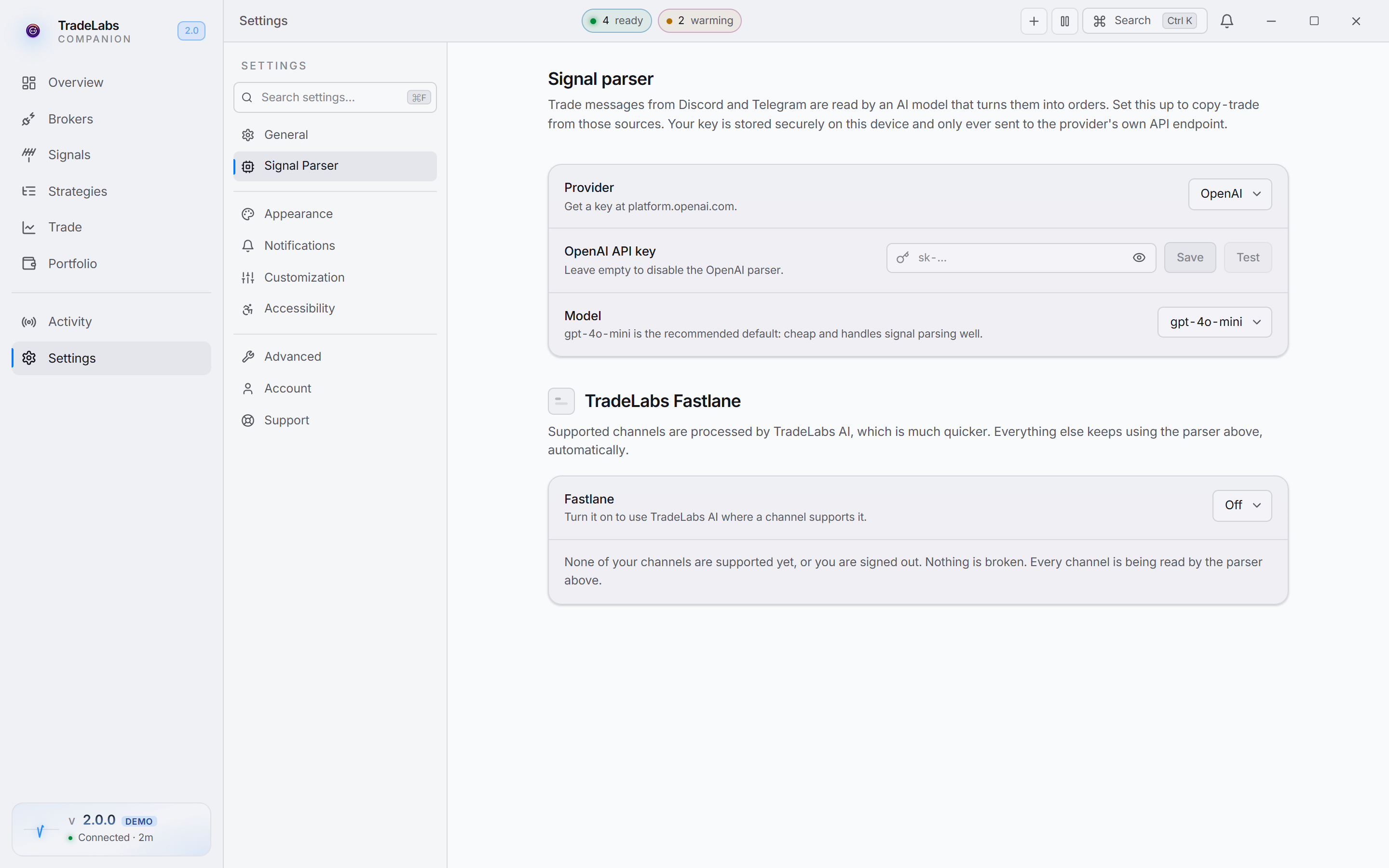1389x868 pixels.
Task: Toggle API key visibility with eye icon
Action: 1139,258
